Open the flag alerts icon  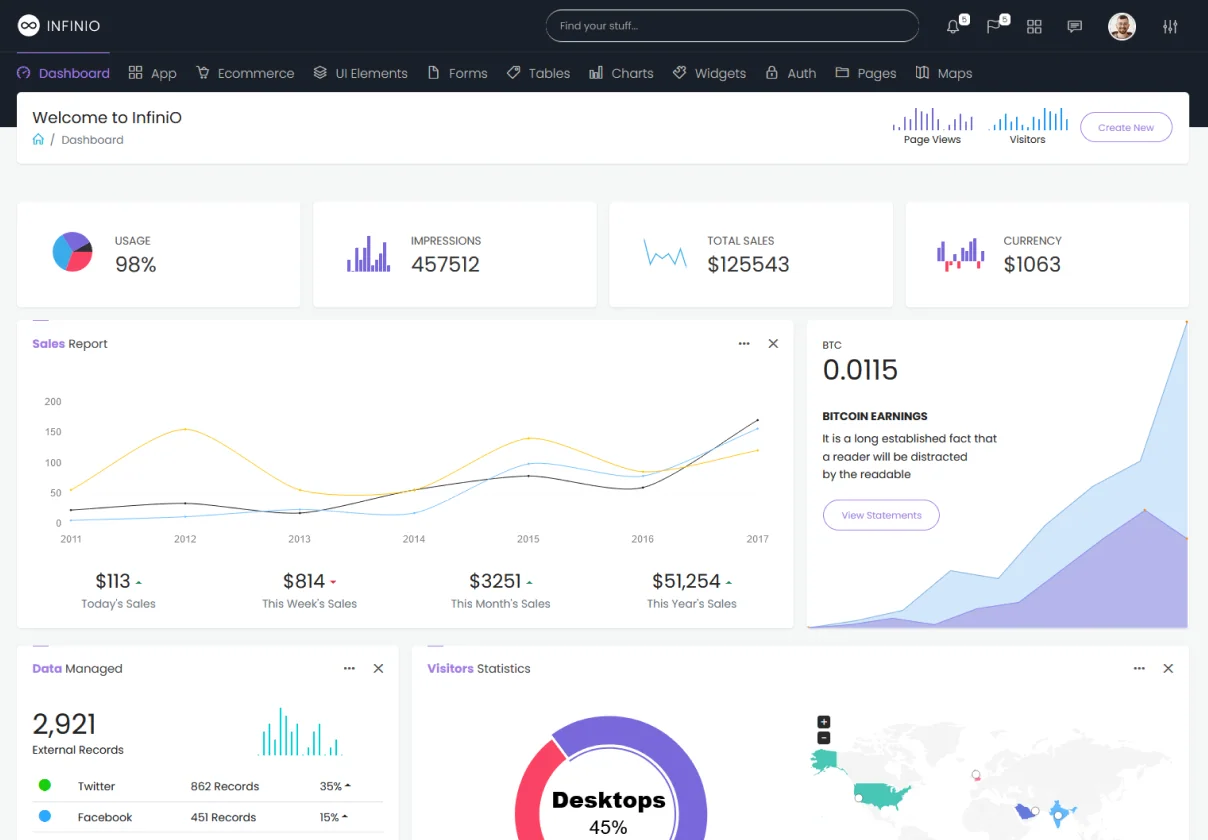pyautogui.click(x=994, y=27)
